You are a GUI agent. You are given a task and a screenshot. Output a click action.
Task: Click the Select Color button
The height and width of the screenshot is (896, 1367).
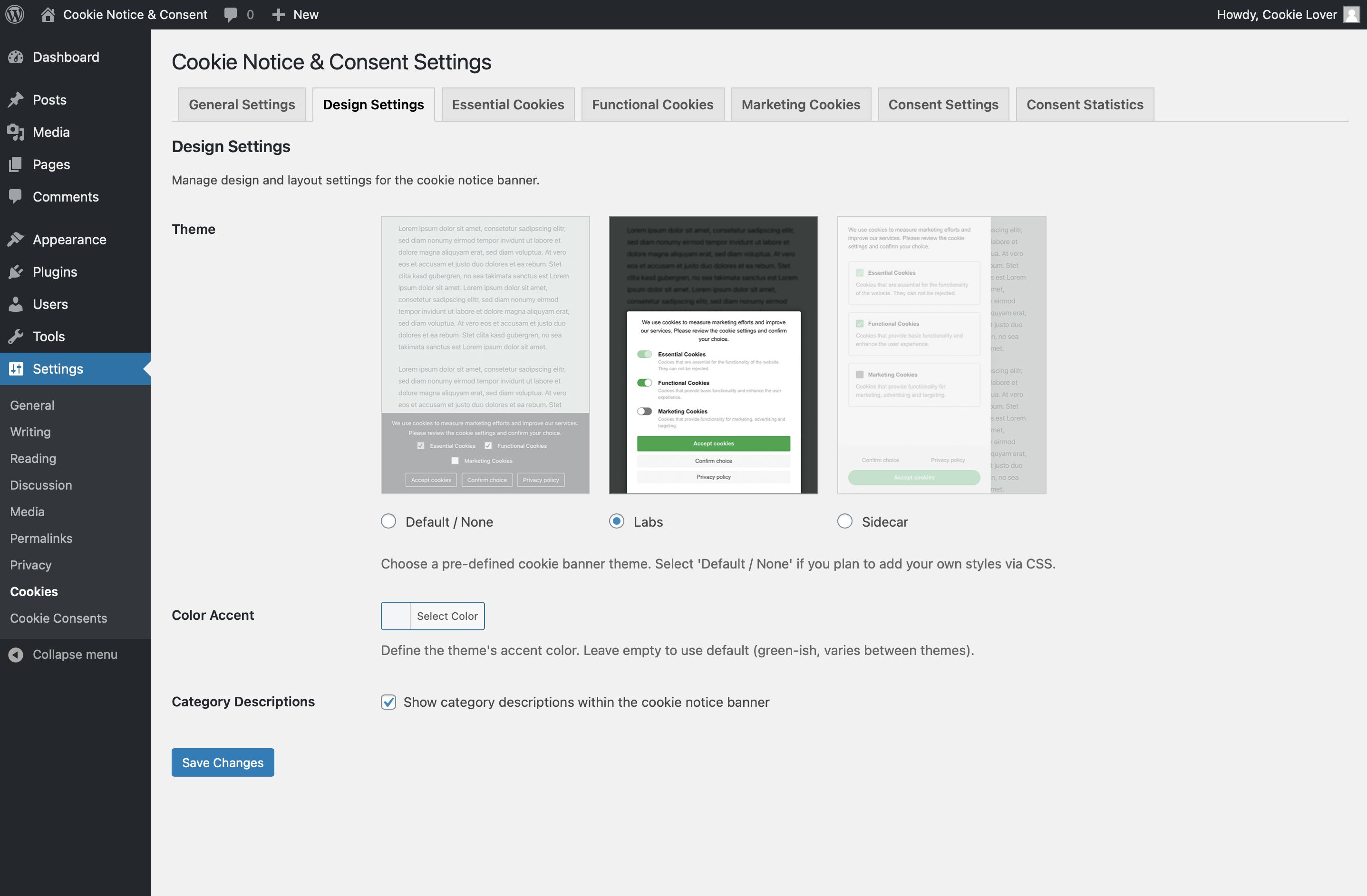[x=447, y=616]
